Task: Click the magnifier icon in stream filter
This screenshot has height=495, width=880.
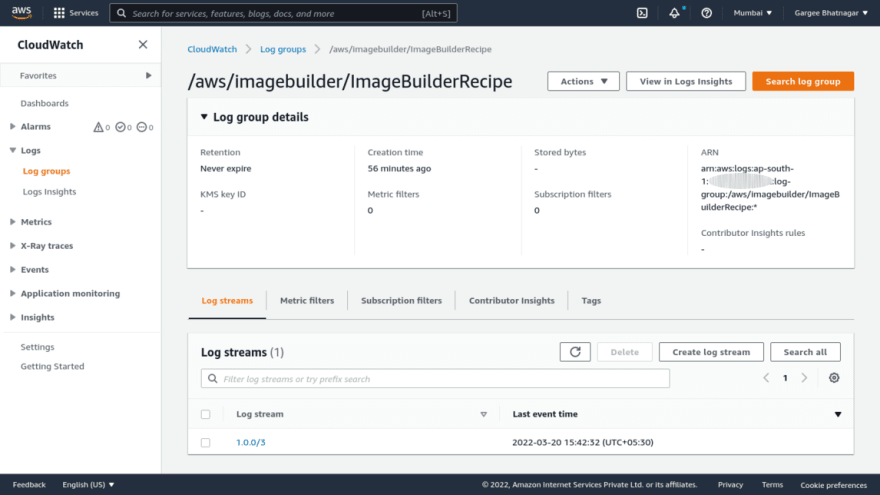Action: tap(213, 379)
